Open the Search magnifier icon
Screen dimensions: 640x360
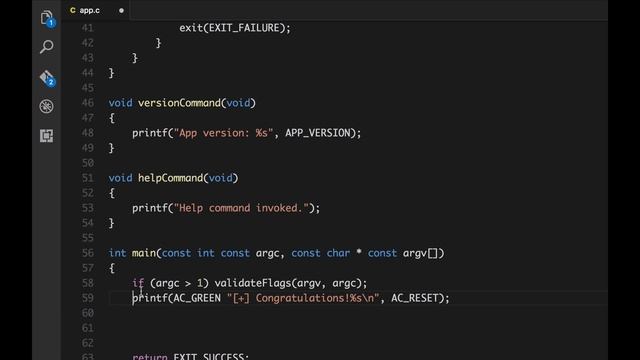pyautogui.click(x=47, y=47)
